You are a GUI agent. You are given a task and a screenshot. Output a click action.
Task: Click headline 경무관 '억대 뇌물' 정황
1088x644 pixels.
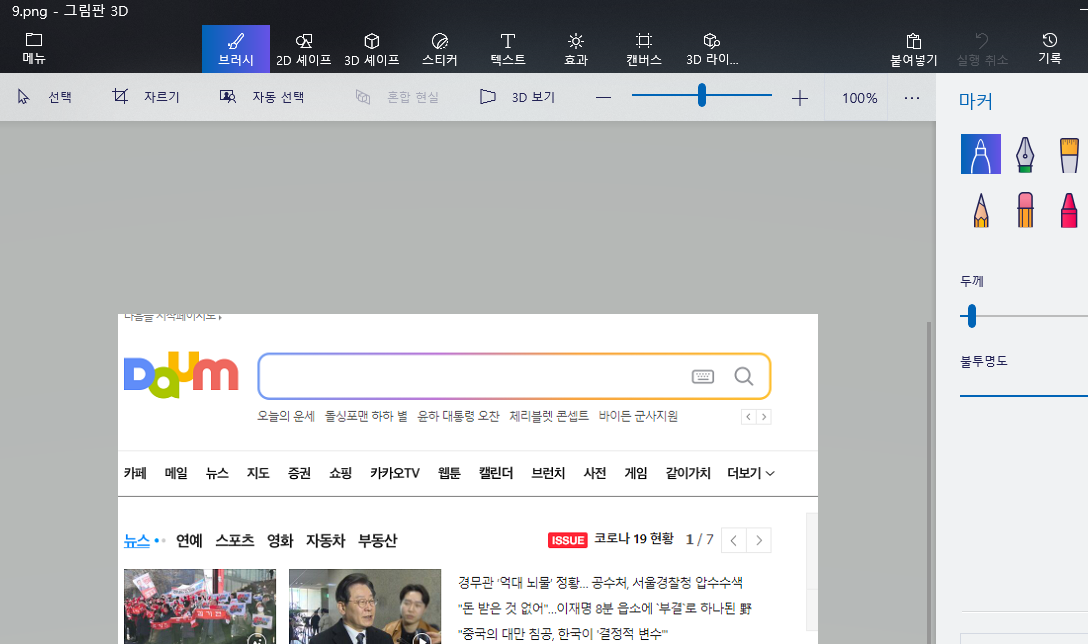click(x=600, y=582)
